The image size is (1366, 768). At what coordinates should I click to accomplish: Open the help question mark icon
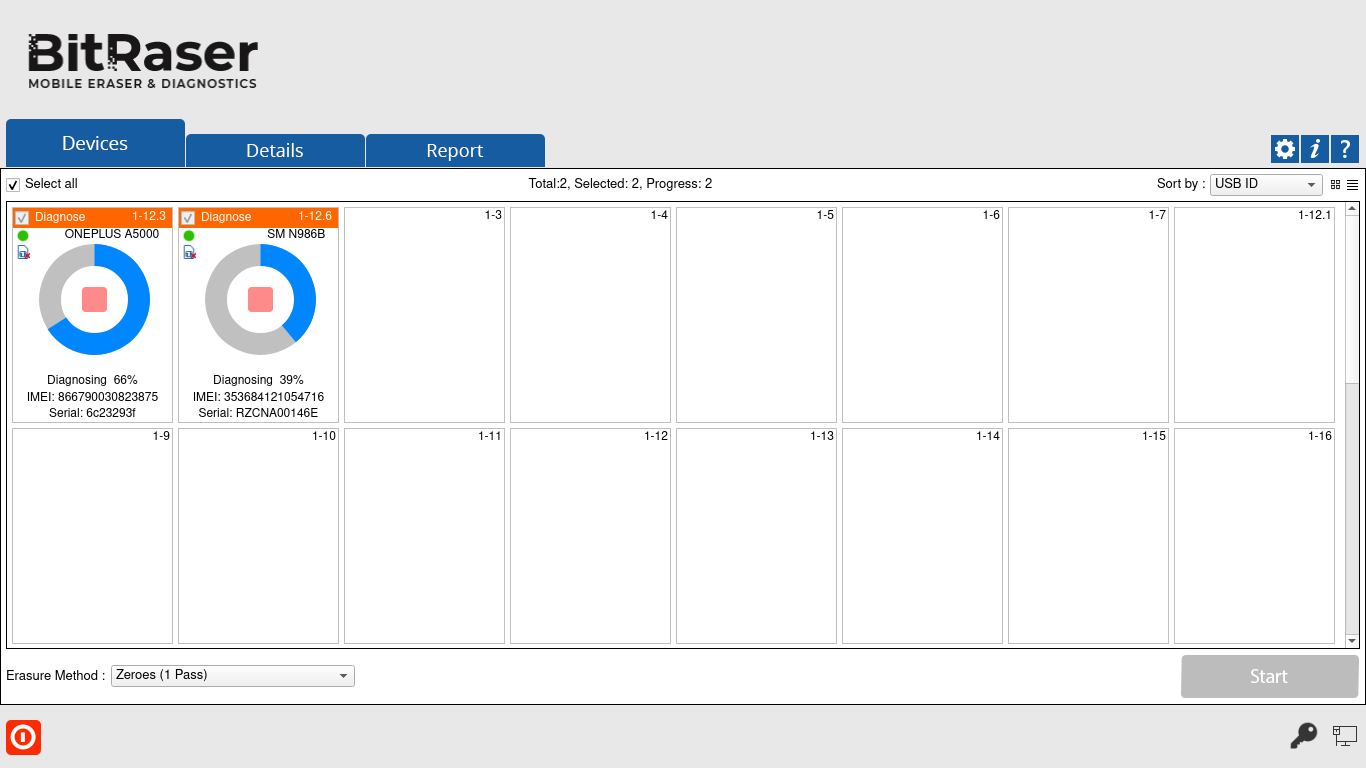tap(1345, 149)
